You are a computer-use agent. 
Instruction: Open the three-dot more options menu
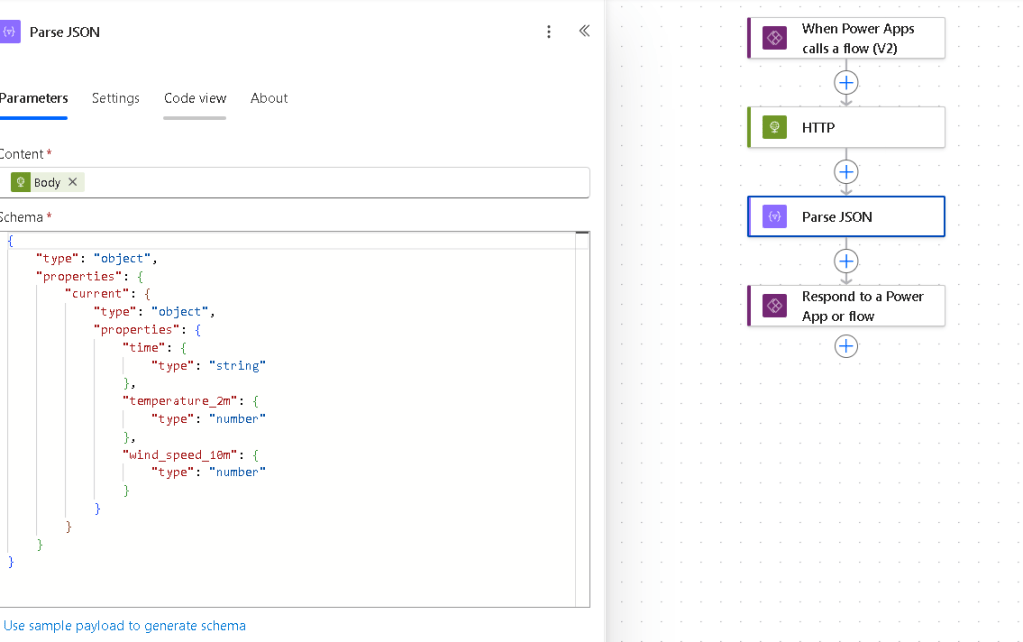[x=548, y=32]
